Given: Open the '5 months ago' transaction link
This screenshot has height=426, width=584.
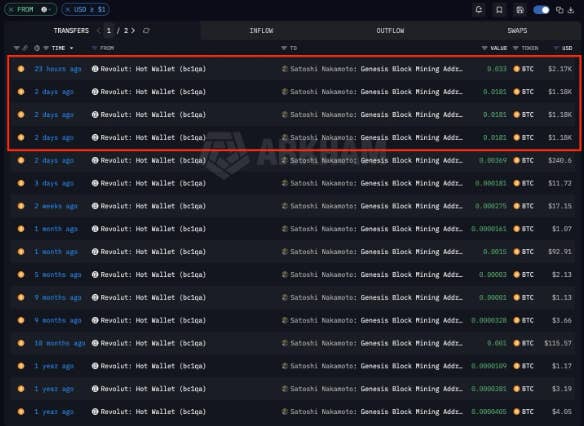Looking at the screenshot, I should coord(58,275).
